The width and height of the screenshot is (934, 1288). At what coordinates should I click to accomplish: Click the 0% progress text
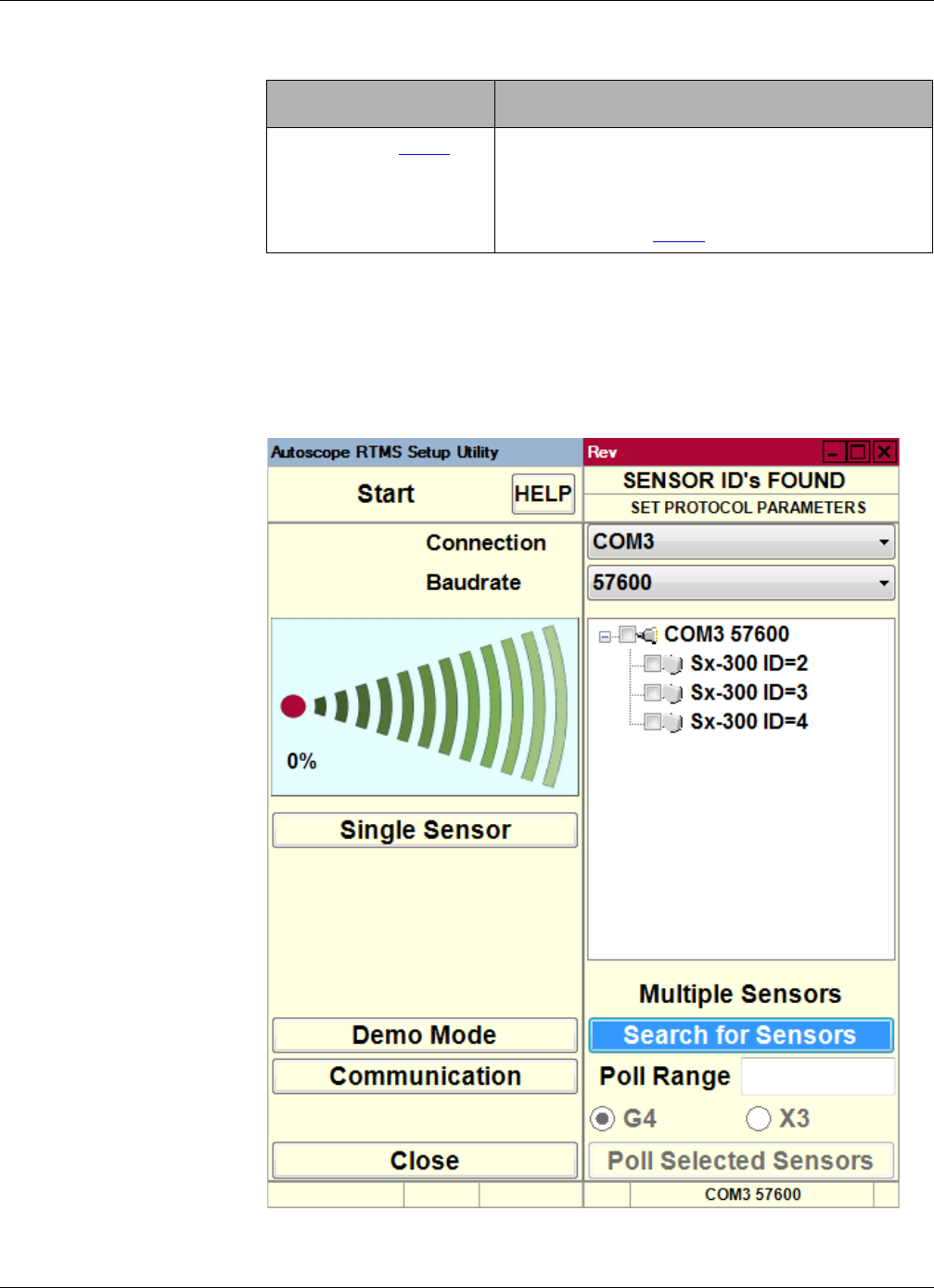coord(301,762)
